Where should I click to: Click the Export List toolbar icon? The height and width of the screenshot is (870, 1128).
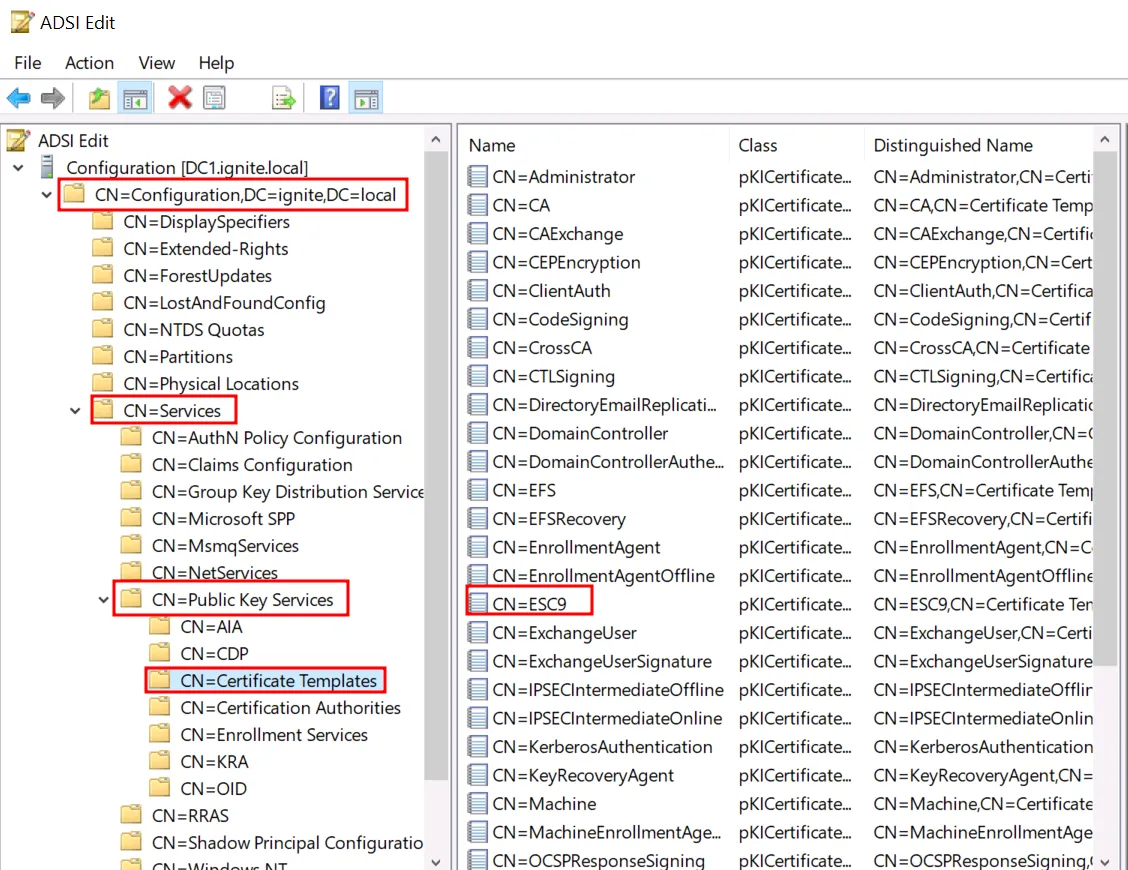click(x=285, y=98)
